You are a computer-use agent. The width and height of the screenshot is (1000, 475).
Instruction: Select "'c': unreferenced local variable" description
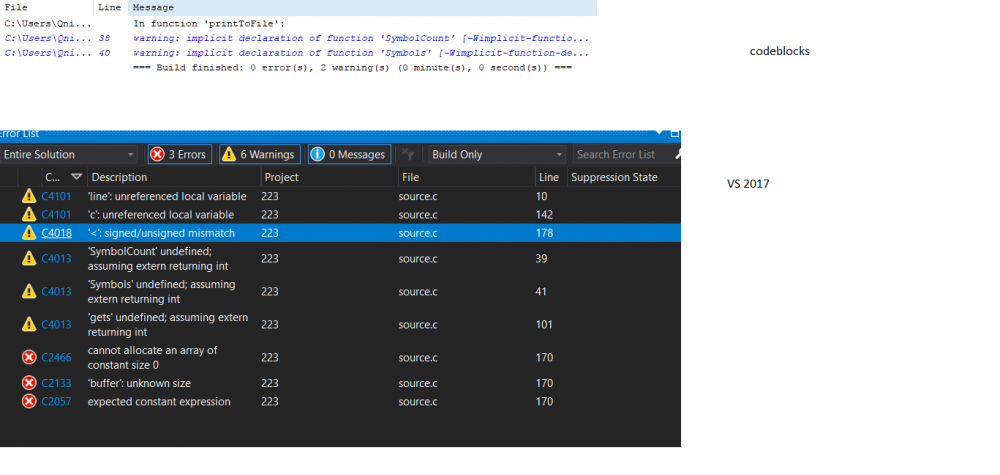tap(161, 215)
